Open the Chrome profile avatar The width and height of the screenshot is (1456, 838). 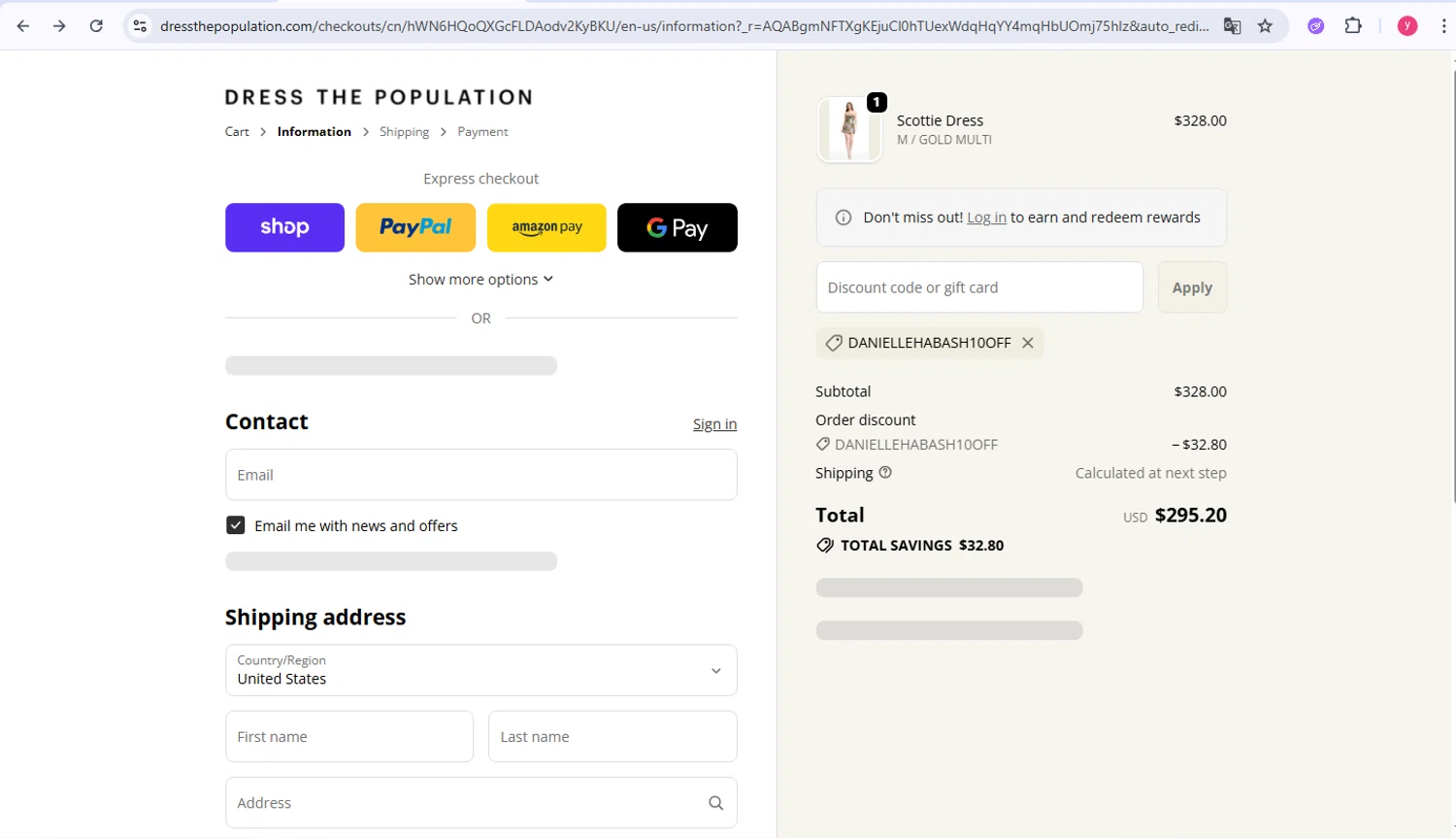pyautogui.click(x=1407, y=26)
